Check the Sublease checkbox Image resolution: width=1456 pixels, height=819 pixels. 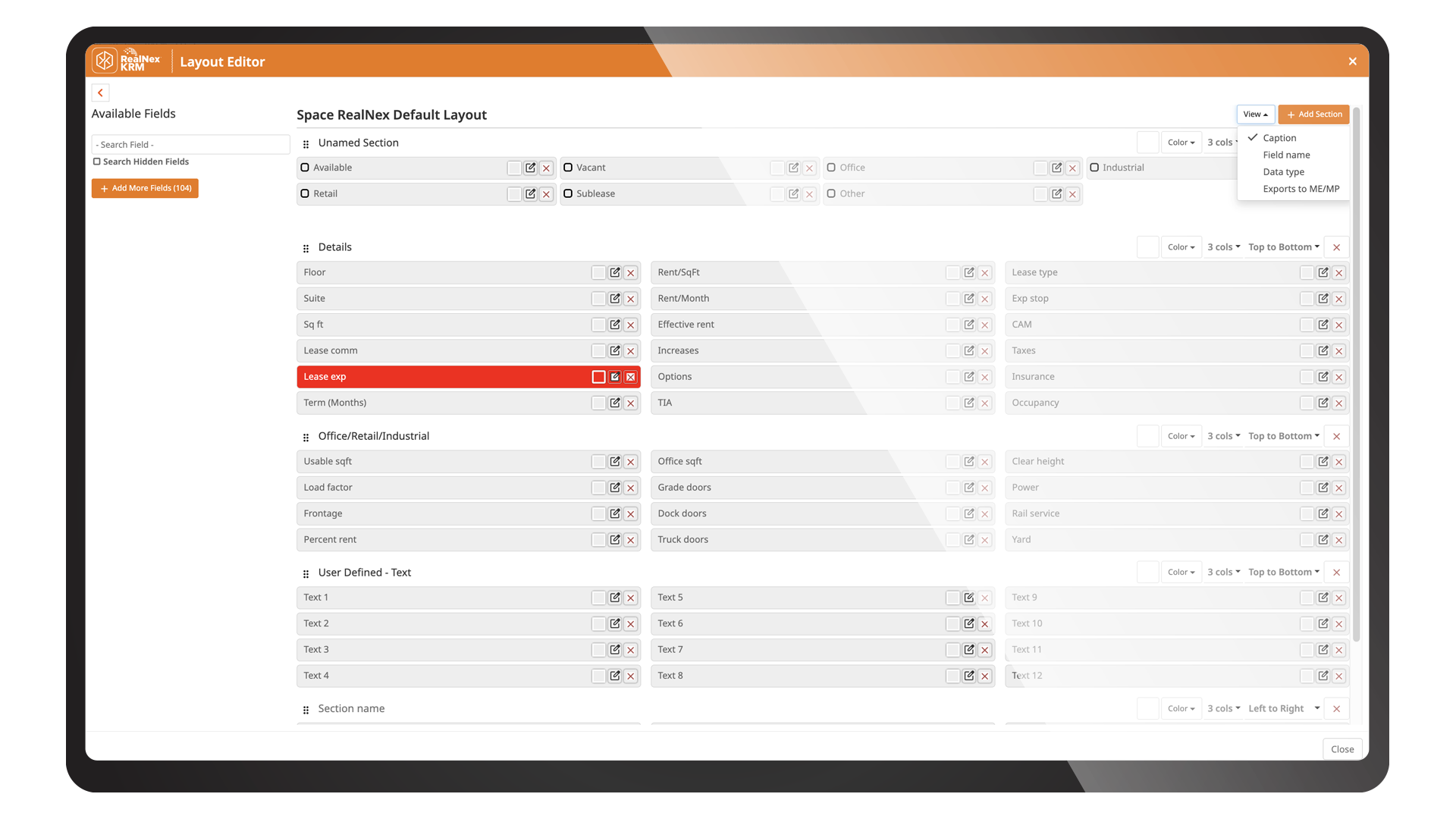point(568,193)
